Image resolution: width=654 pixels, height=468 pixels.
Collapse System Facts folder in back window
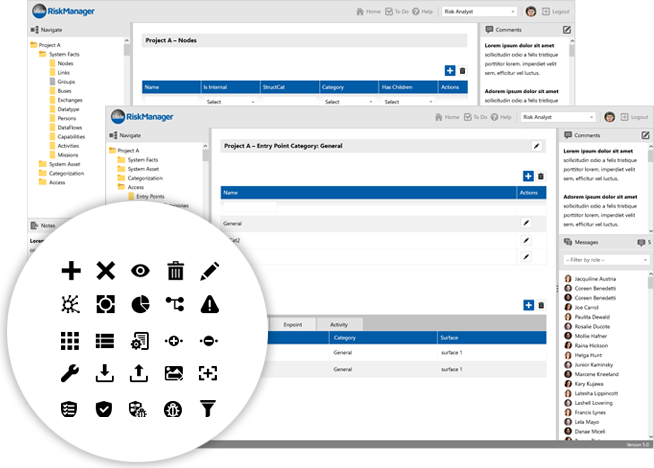coord(43,54)
